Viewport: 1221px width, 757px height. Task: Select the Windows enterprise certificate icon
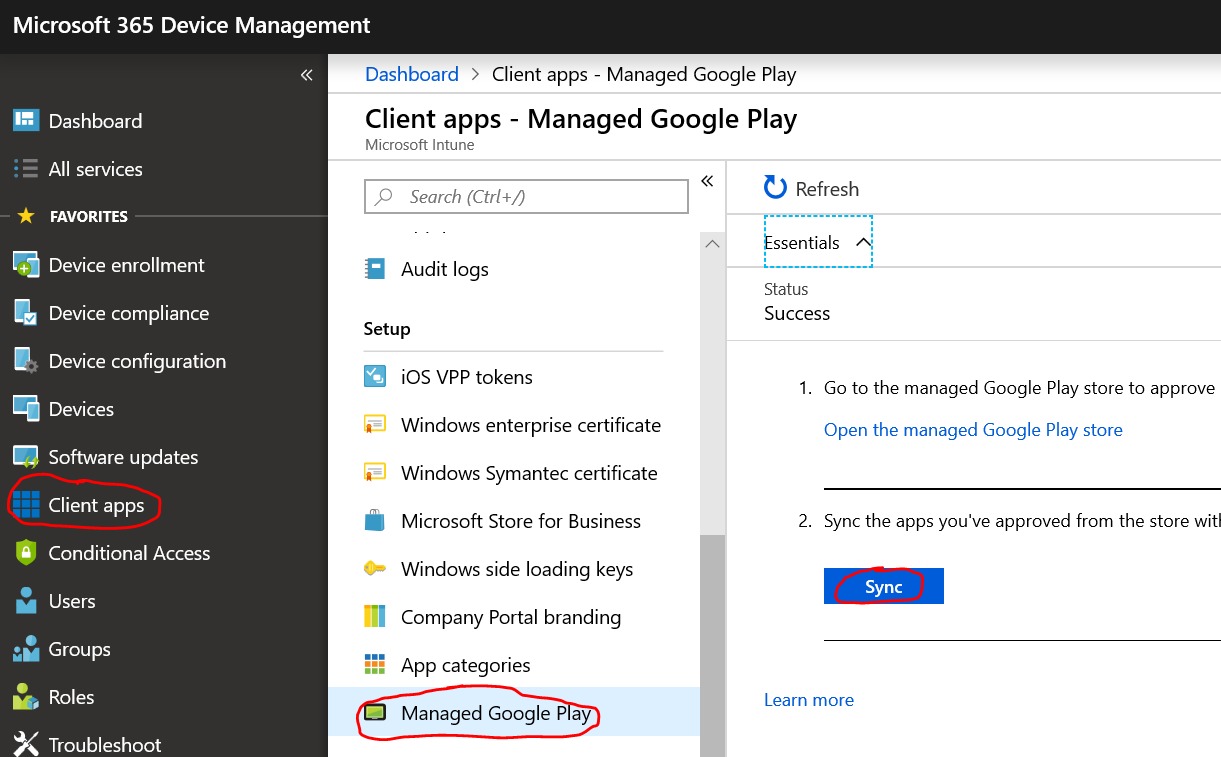pyautogui.click(x=374, y=424)
